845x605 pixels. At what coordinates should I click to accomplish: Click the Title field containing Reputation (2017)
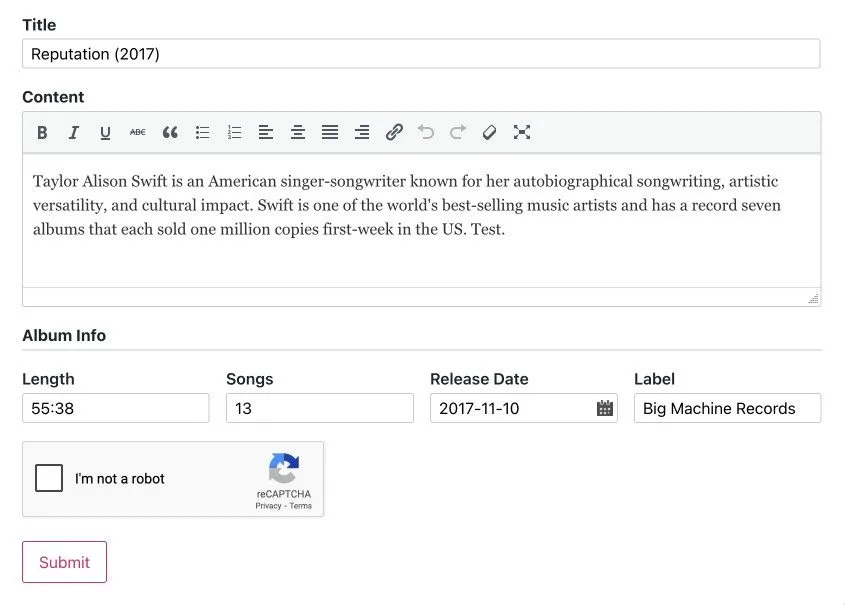coord(421,54)
